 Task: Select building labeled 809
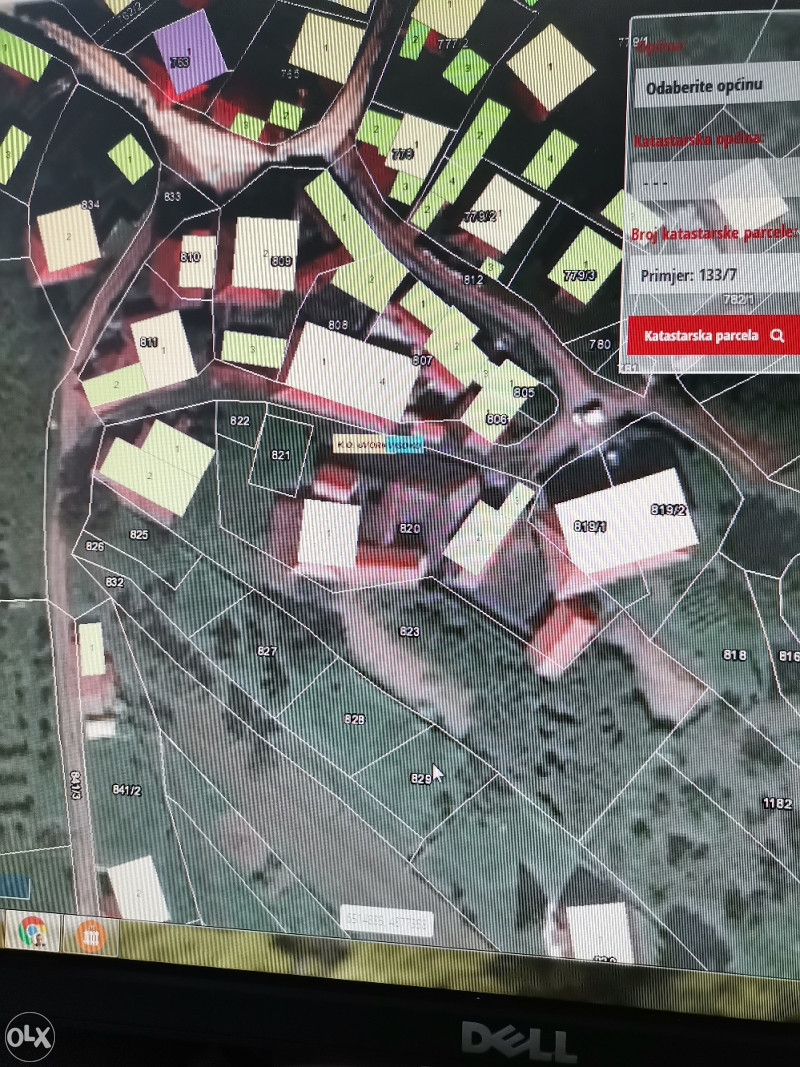pos(265,254)
